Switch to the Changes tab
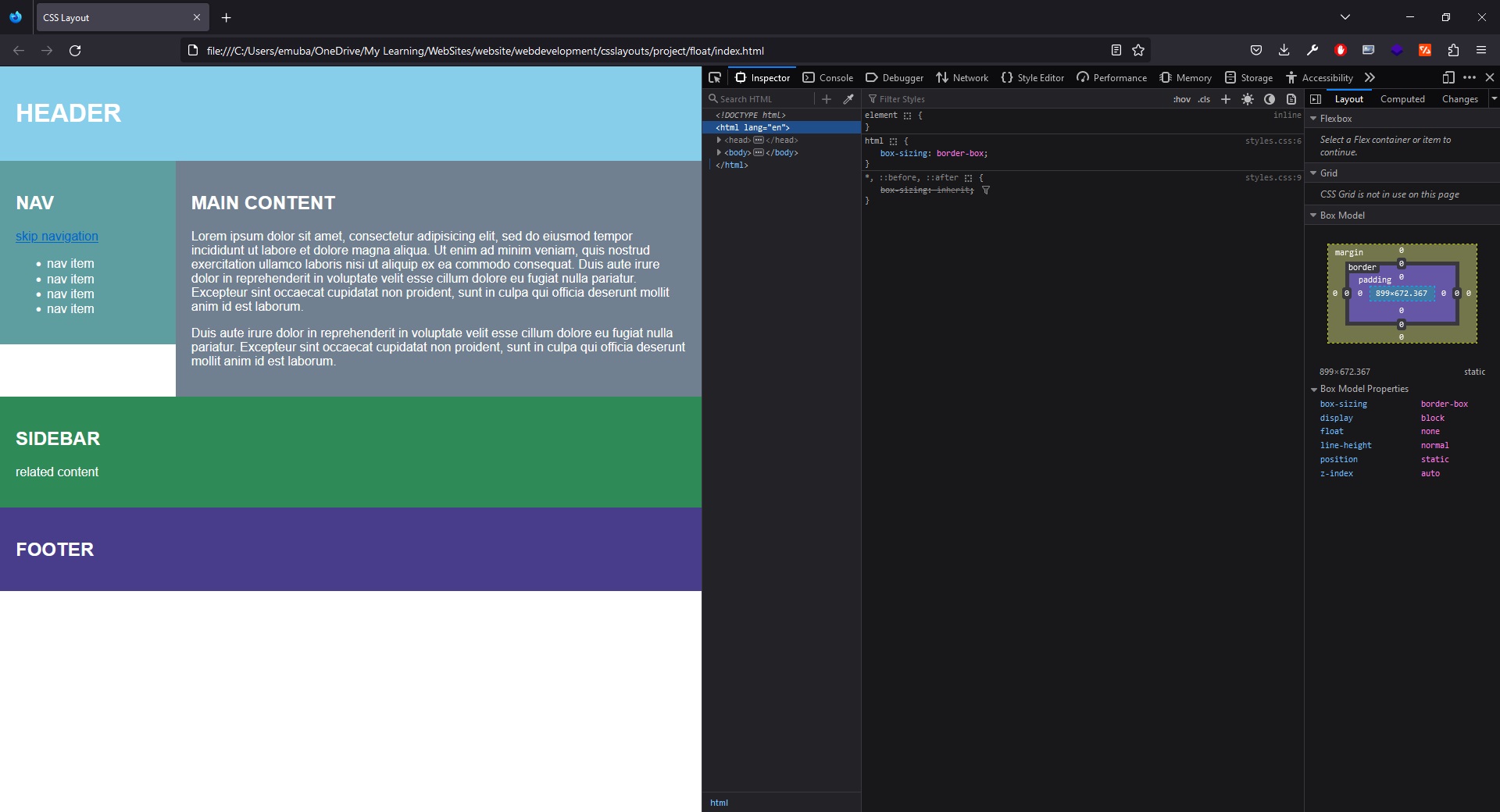 [1459, 99]
